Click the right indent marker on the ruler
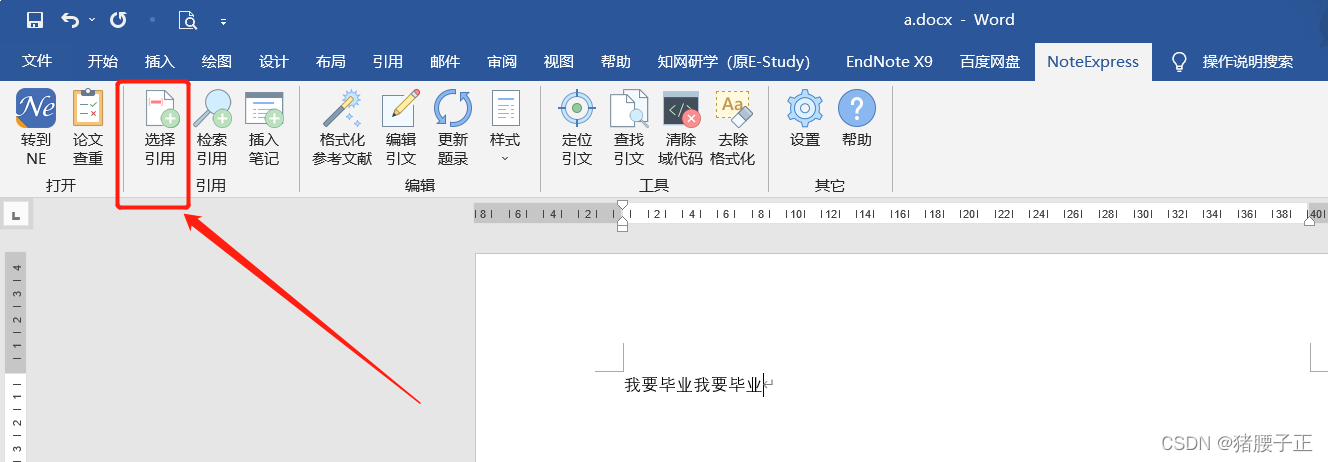The height and width of the screenshot is (462, 1328). (1310, 219)
